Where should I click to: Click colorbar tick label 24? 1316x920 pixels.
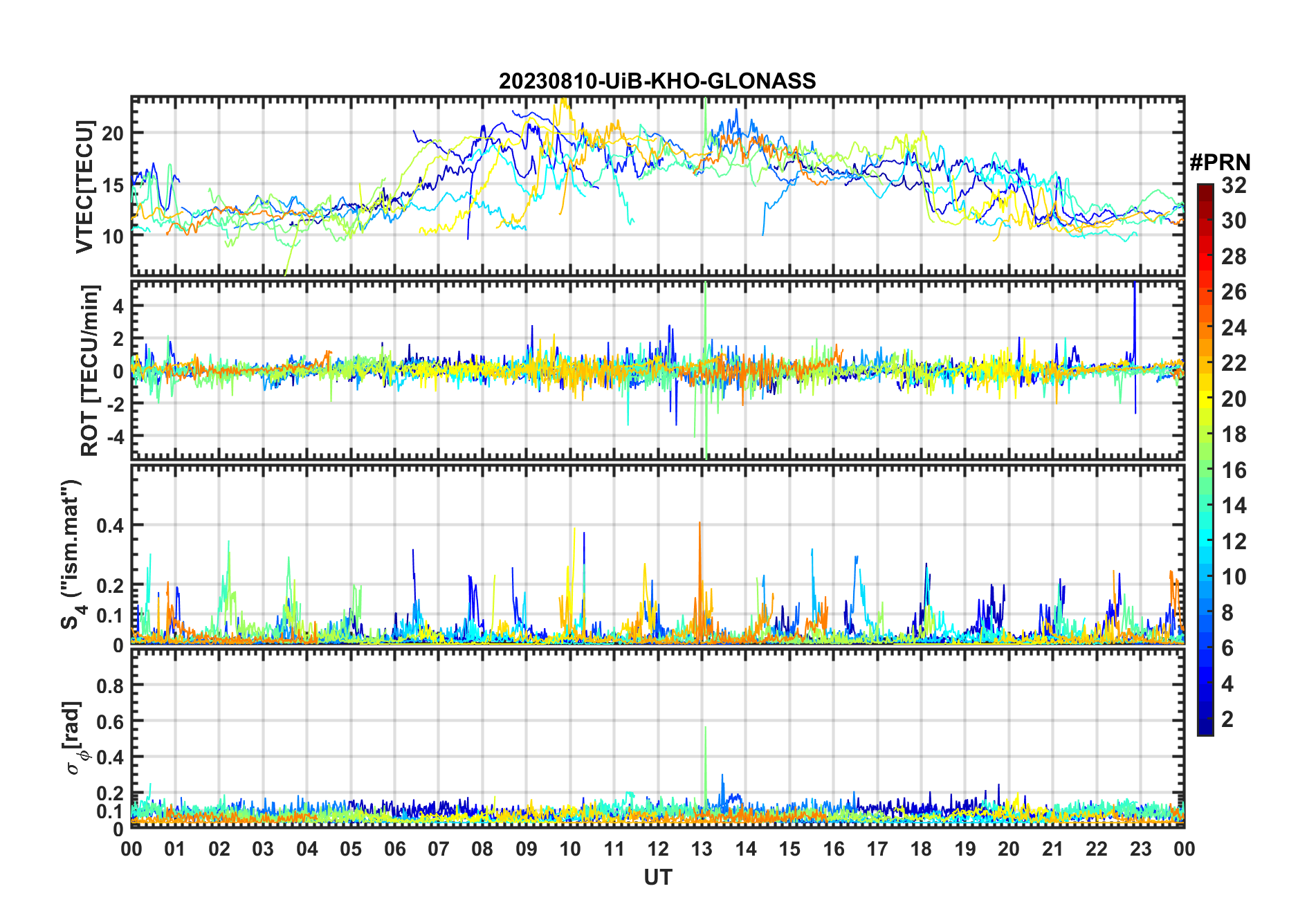1234,328
